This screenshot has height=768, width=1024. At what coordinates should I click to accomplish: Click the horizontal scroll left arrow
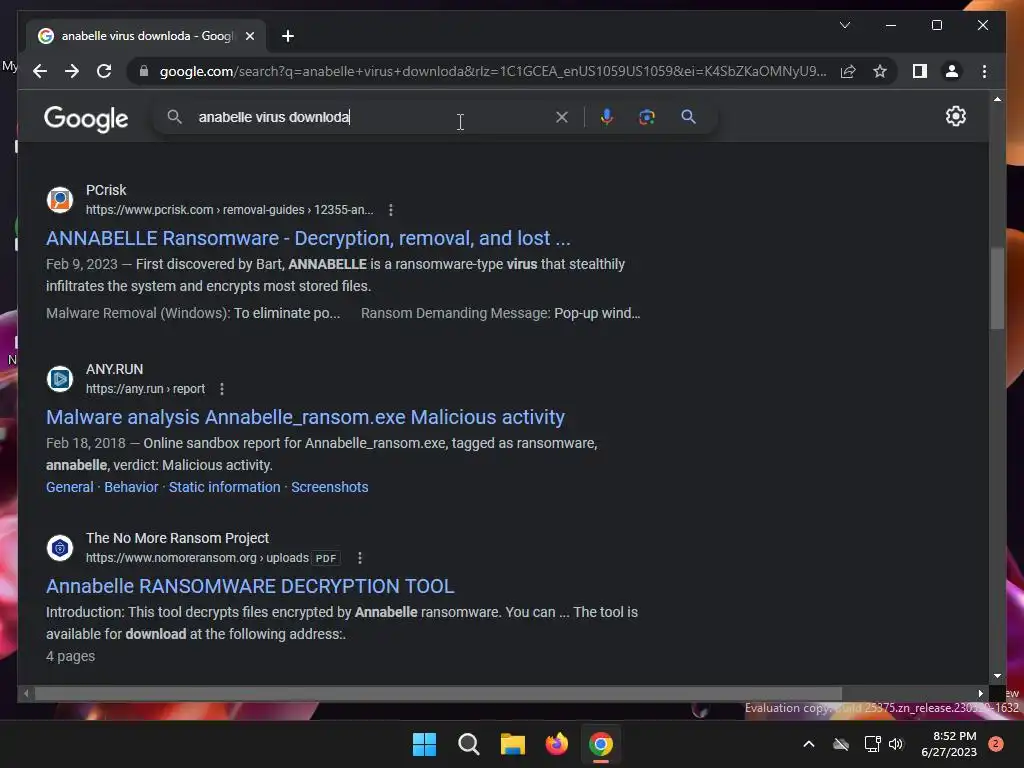25,694
